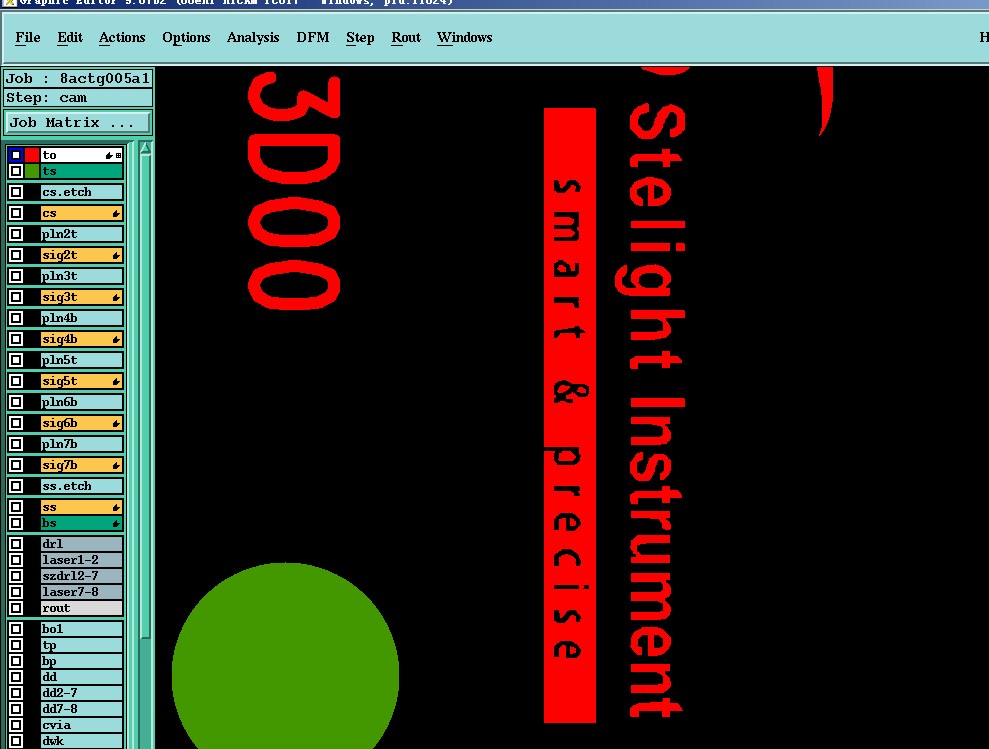Select the laser7-8 layer name

point(81,592)
